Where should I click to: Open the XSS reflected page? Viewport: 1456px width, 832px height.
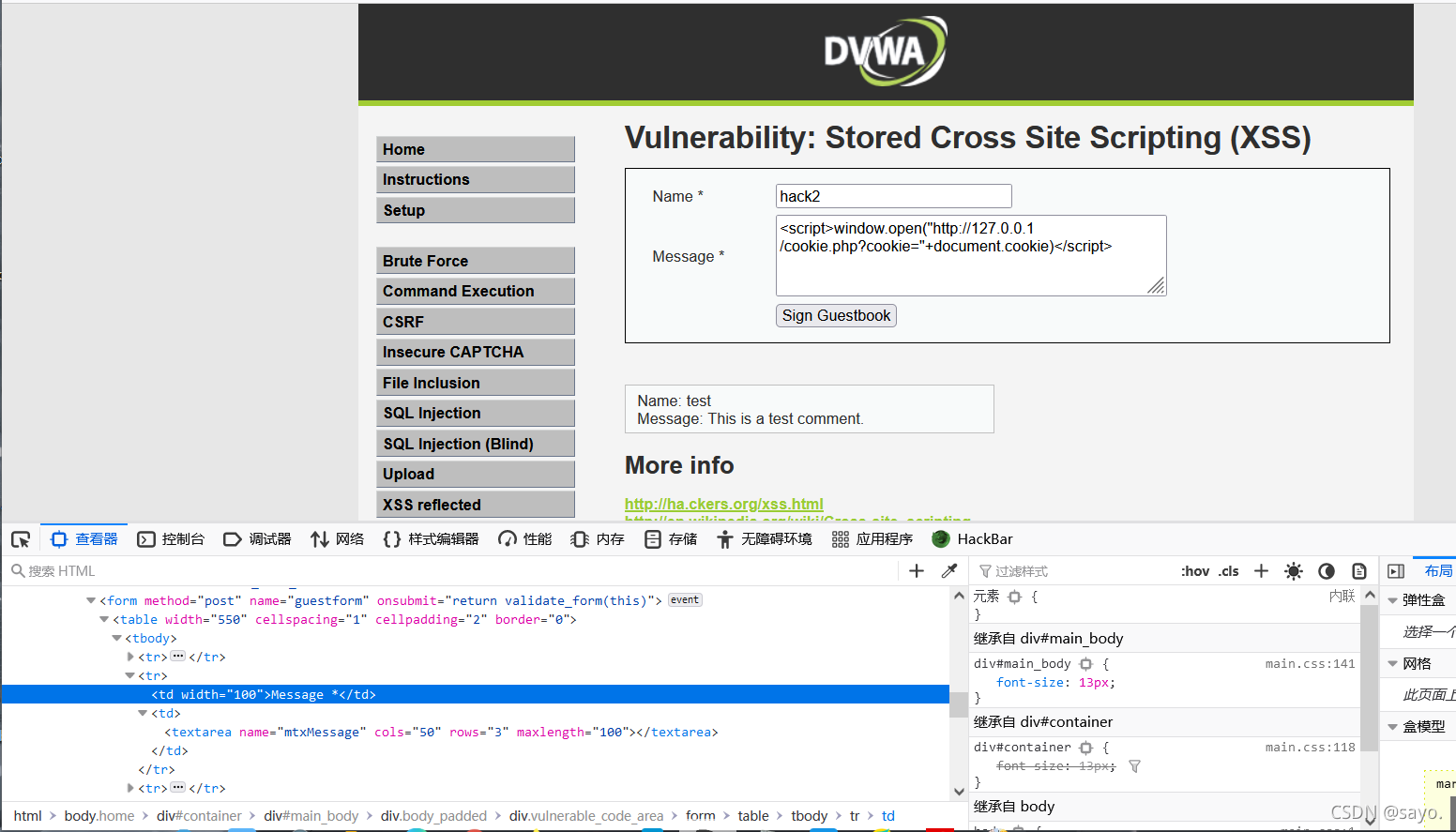(x=476, y=505)
